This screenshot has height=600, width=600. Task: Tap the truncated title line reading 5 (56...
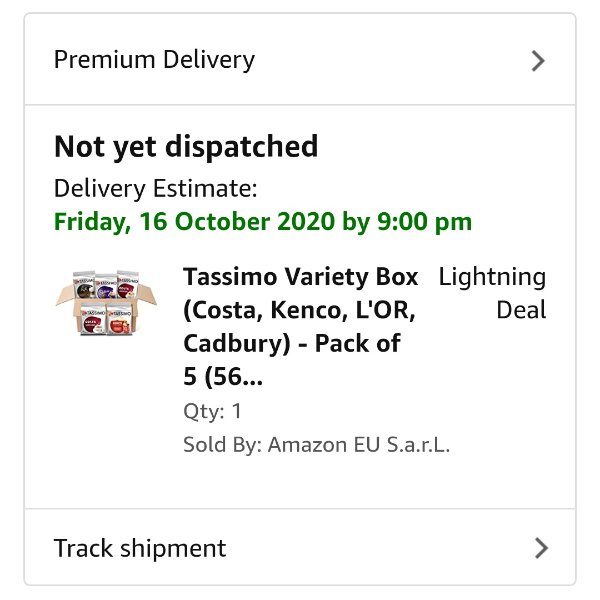pos(223,376)
